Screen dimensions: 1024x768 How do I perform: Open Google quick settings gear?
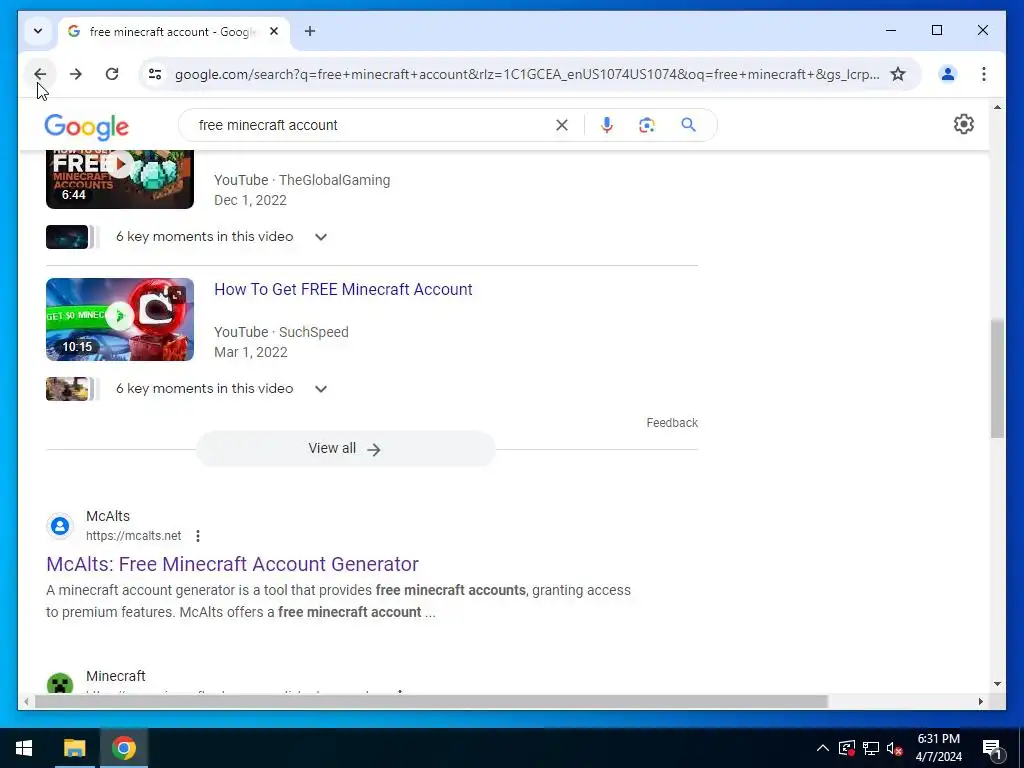click(x=963, y=124)
